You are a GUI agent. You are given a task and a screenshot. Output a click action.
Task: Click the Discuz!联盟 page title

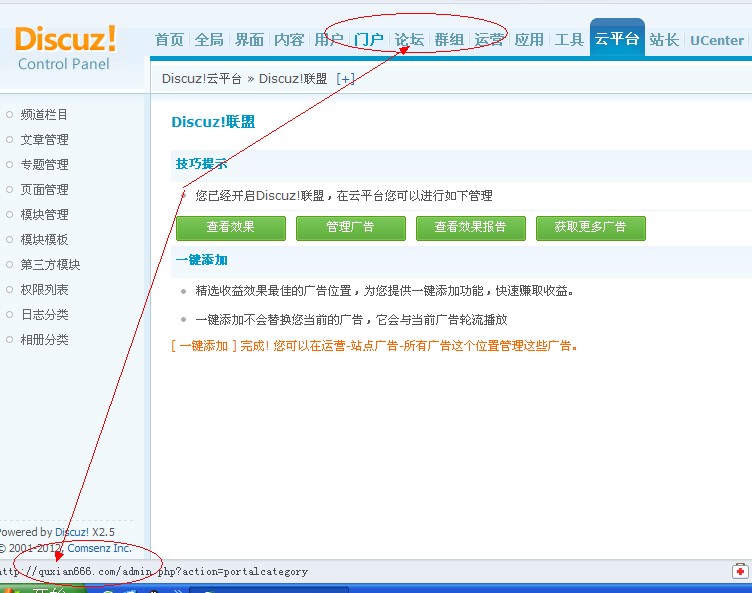coord(213,122)
